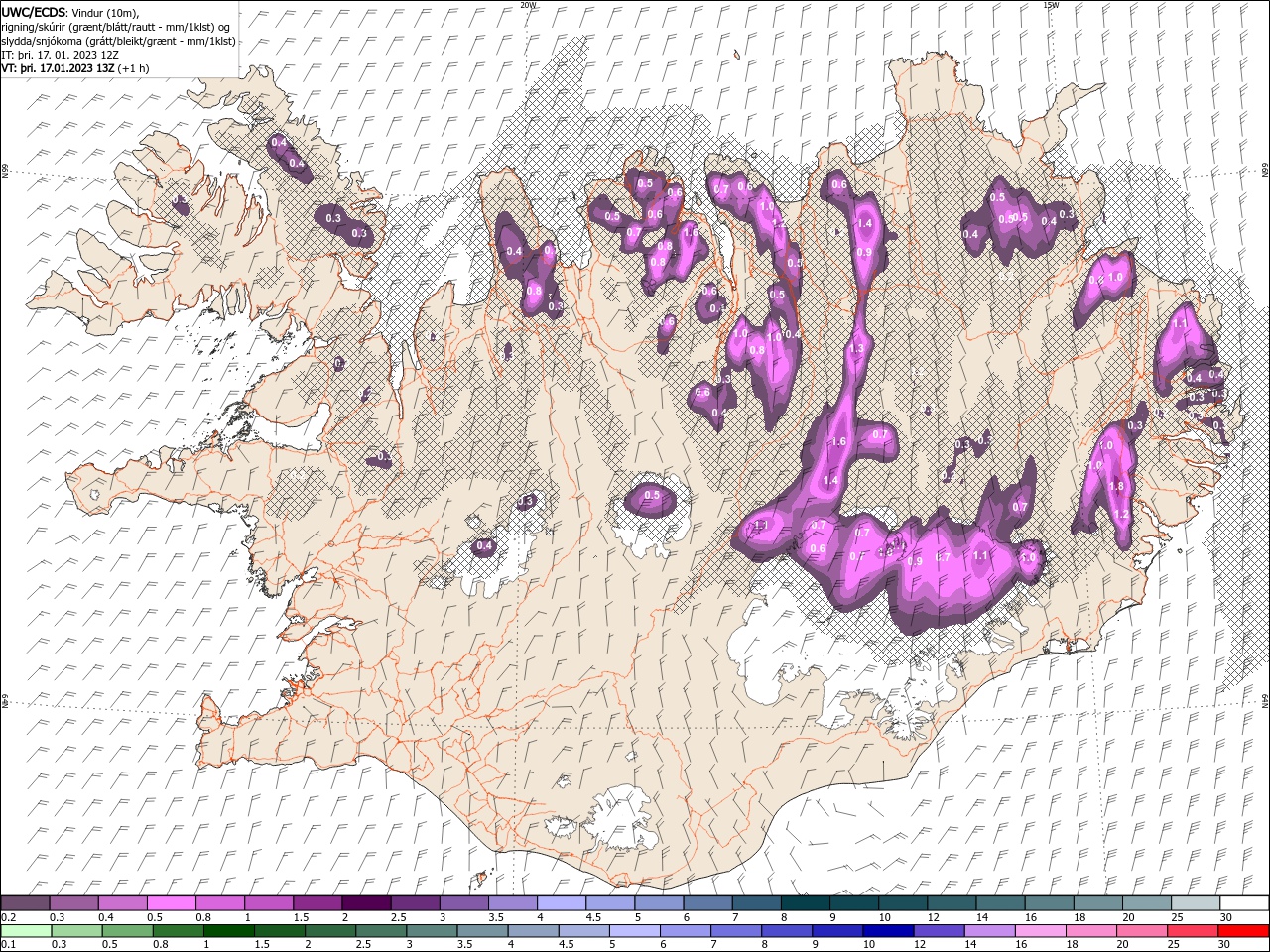Select the slate blue 6 swatch in snow legend
This screenshot has width=1270, height=952.
click(707, 903)
